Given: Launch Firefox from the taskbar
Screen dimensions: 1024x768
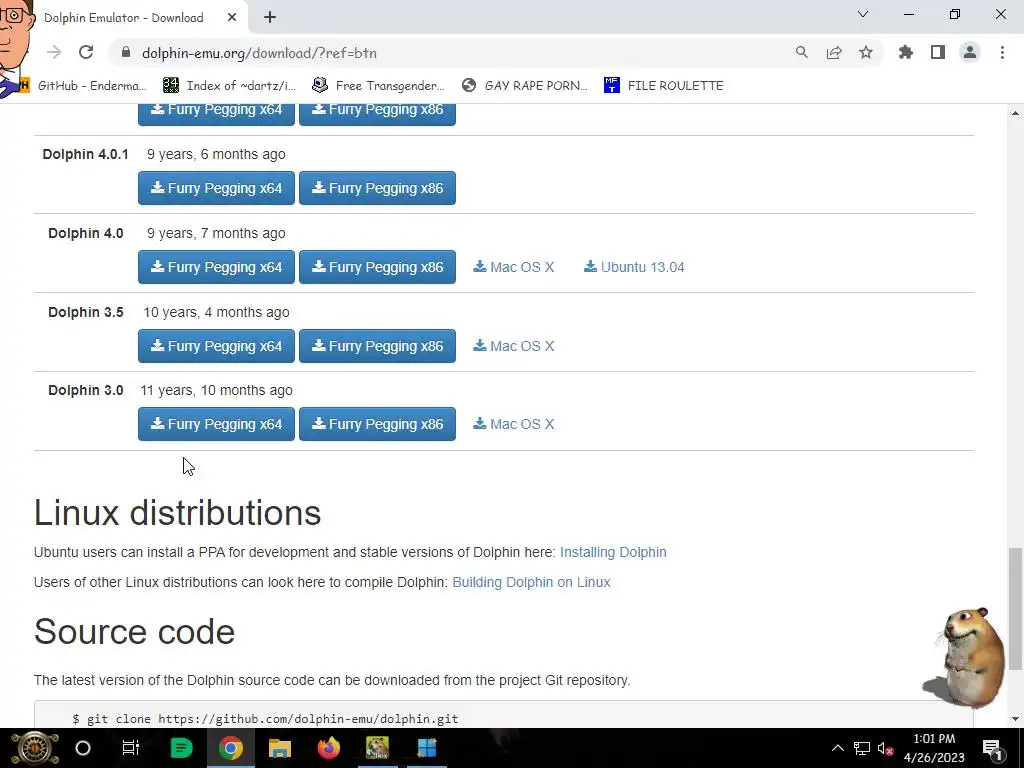Looking at the screenshot, I should click(328, 748).
